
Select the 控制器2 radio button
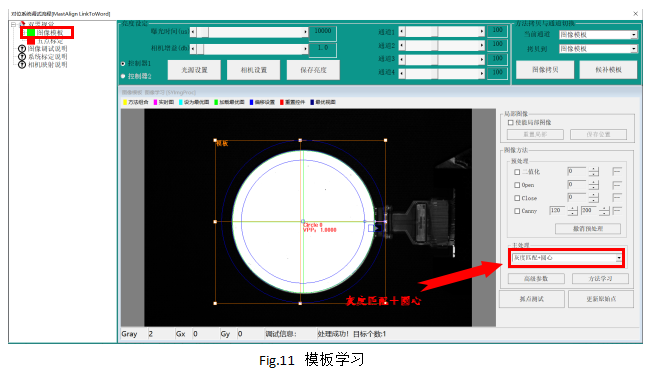[x=123, y=76]
